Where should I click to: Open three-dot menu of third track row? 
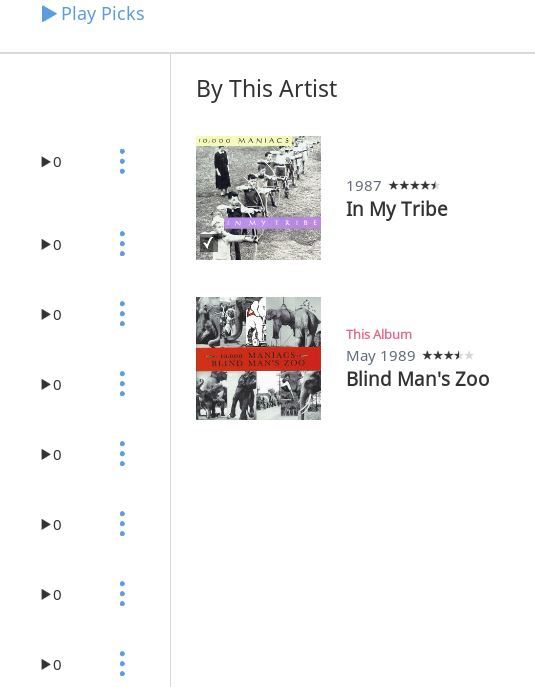pos(122,314)
